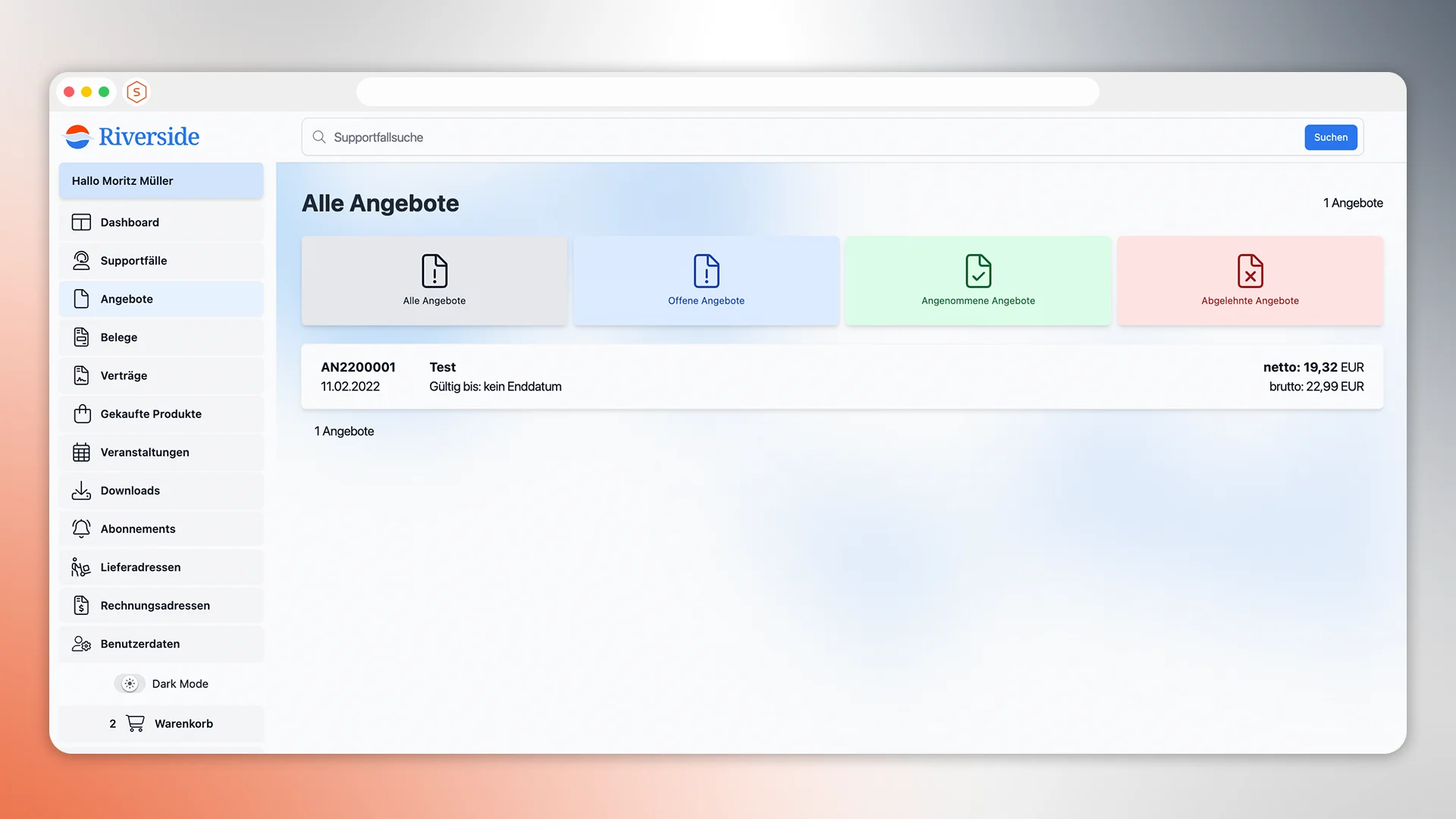Open offer AN2200001 Test entry
Viewport: 1456px width, 819px height.
[x=842, y=377]
